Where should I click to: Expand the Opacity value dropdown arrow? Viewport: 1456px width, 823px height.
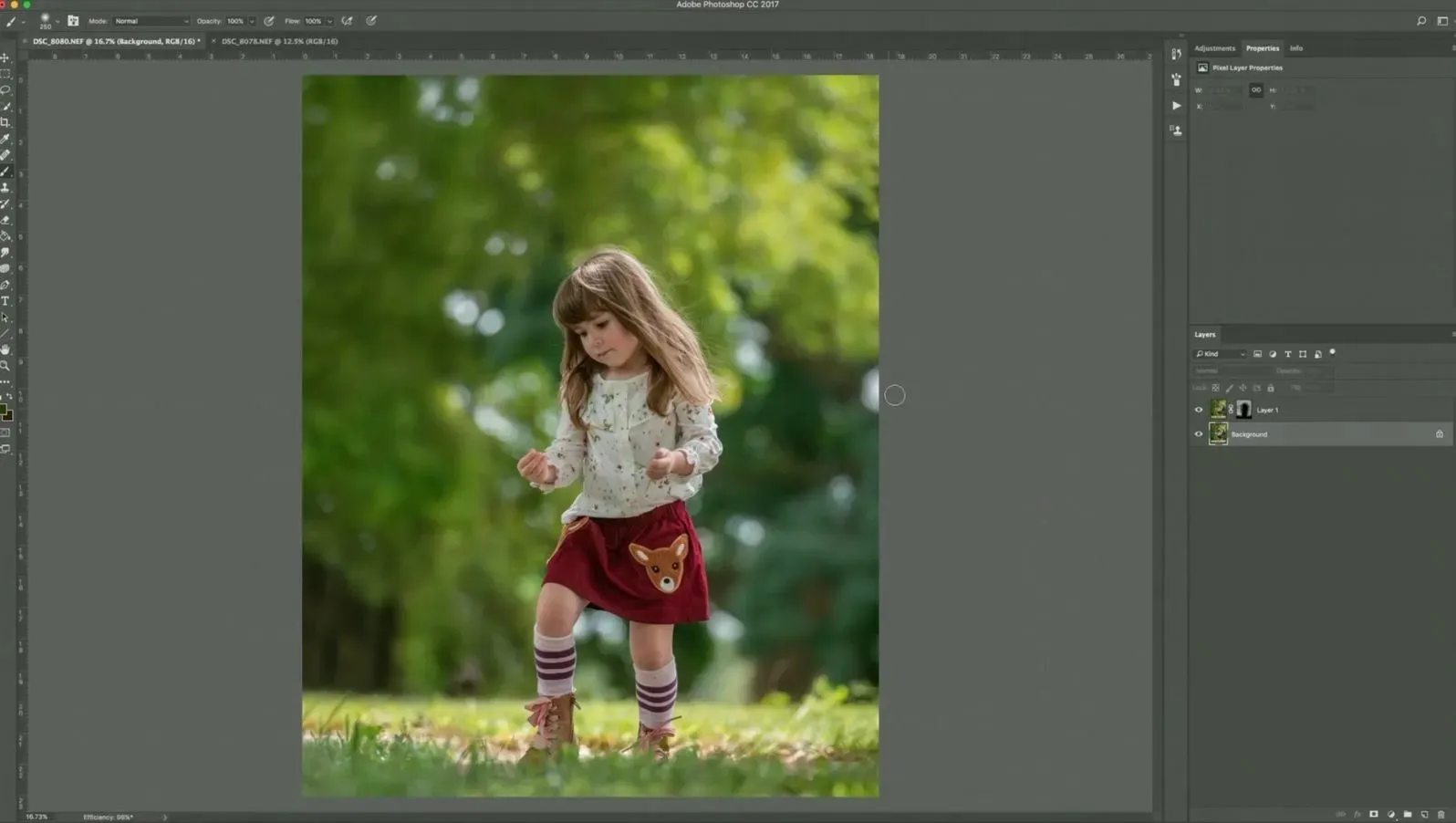[252, 21]
